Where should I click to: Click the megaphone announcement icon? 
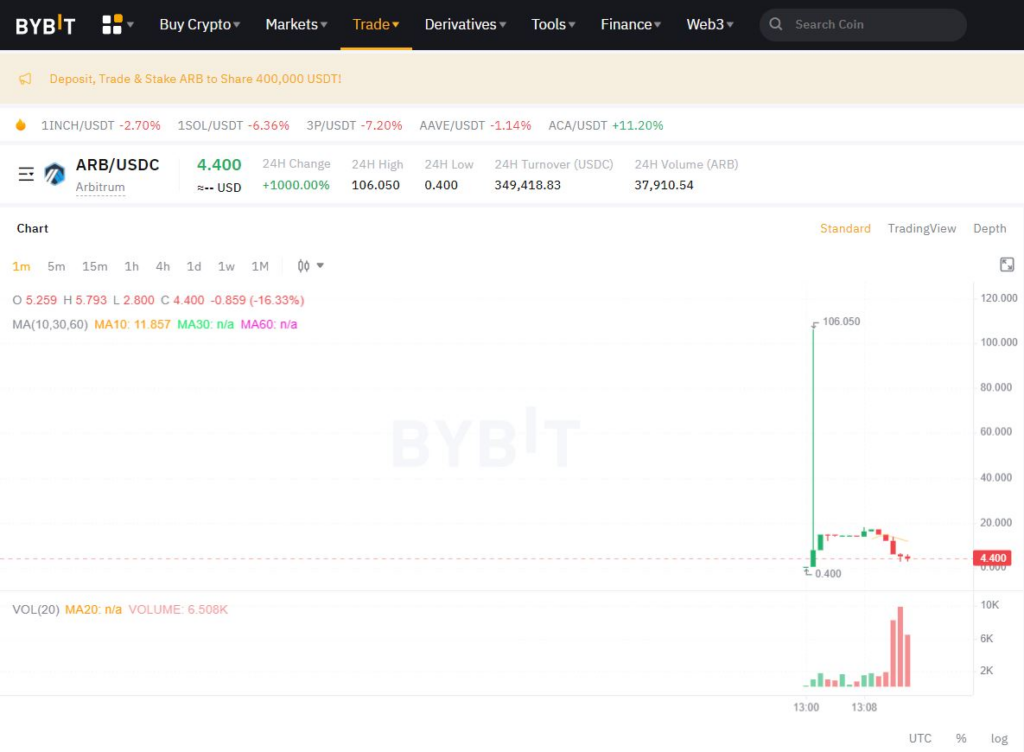25,79
